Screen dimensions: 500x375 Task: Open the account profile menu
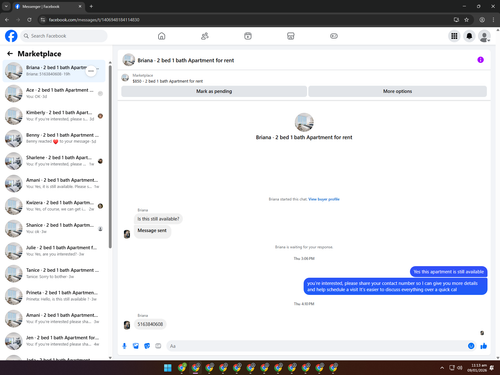tap(484, 36)
